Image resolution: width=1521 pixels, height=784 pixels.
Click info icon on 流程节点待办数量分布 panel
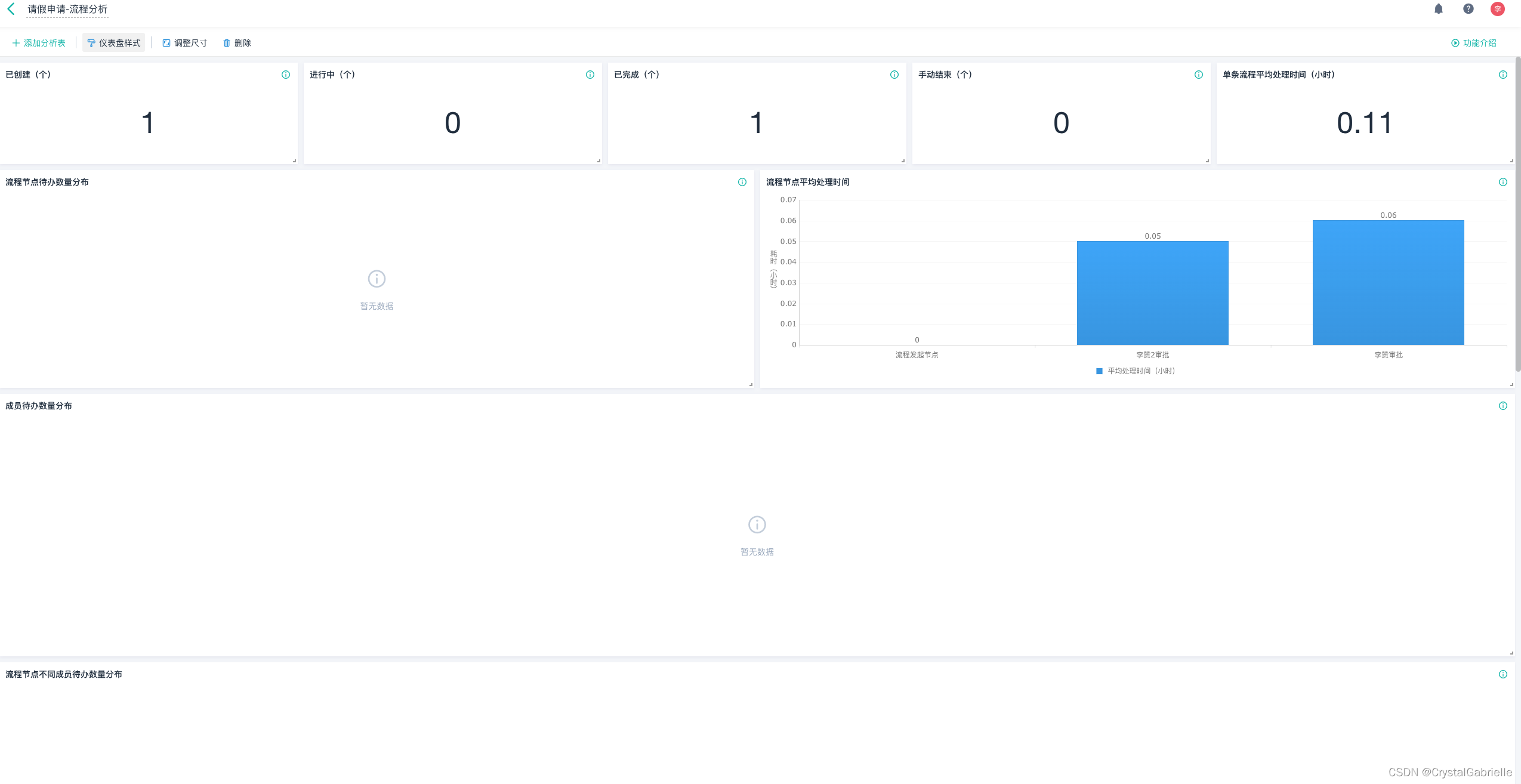pyautogui.click(x=742, y=182)
